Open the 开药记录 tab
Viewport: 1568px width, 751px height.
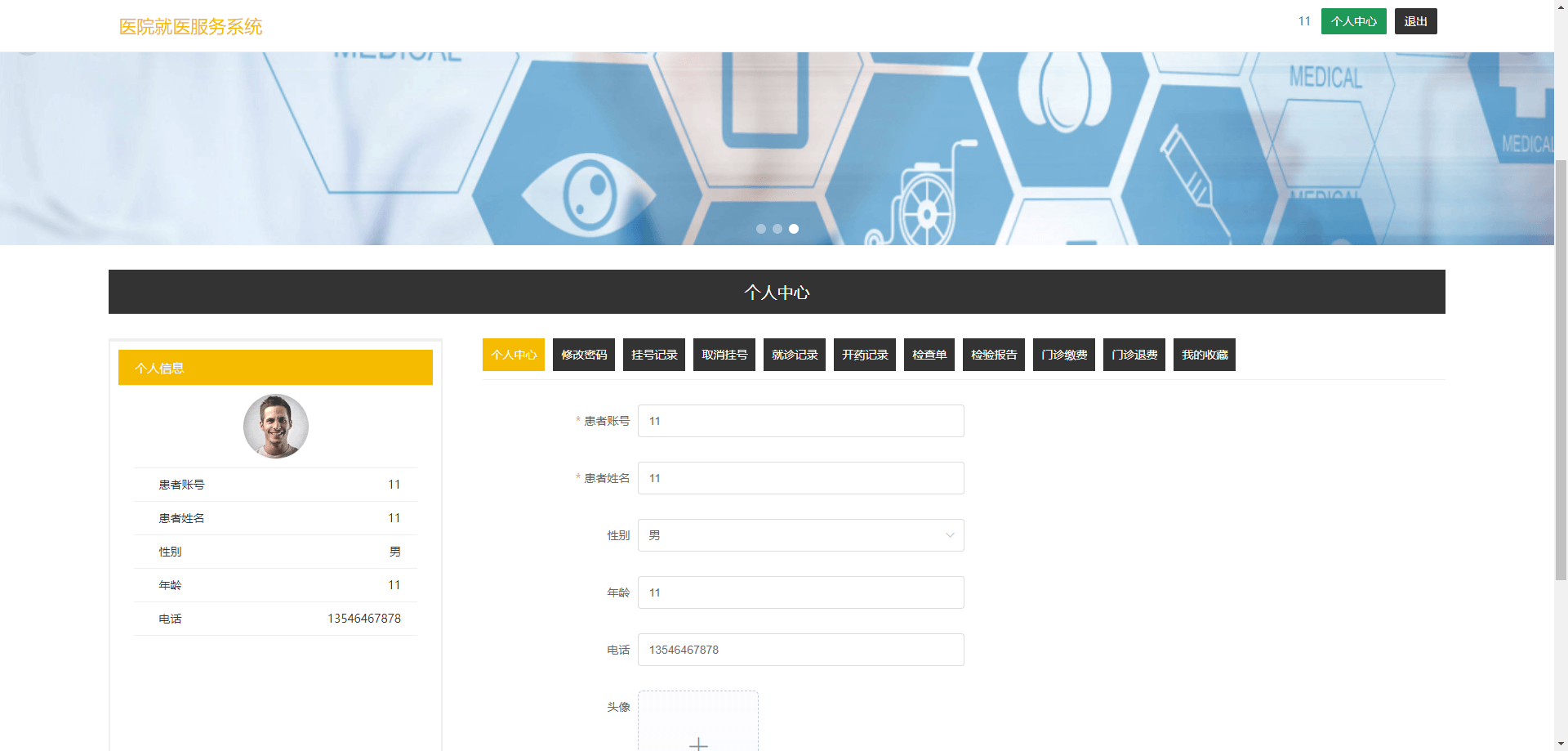865,355
